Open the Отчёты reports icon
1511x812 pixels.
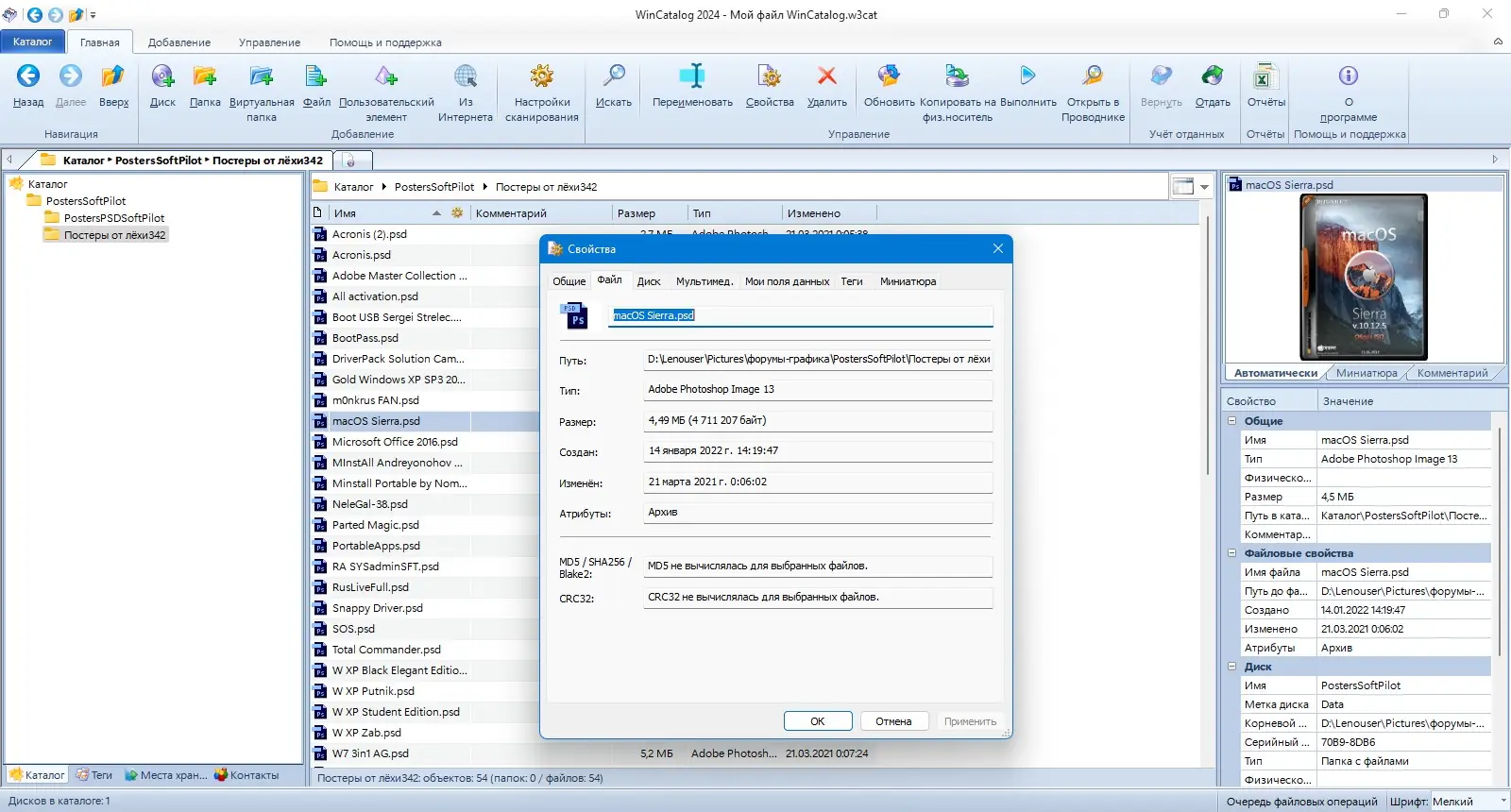(x=1265, y=77)
